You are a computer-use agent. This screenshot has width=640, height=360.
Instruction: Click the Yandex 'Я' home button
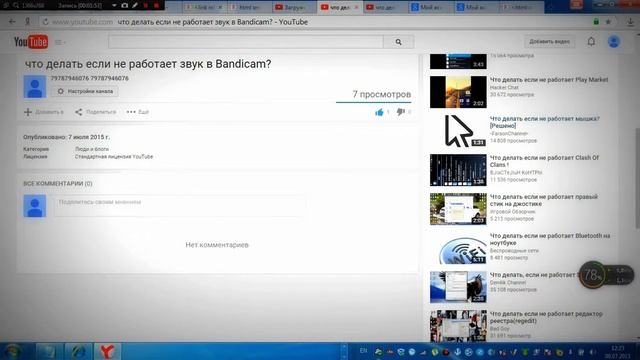(28, 22)
